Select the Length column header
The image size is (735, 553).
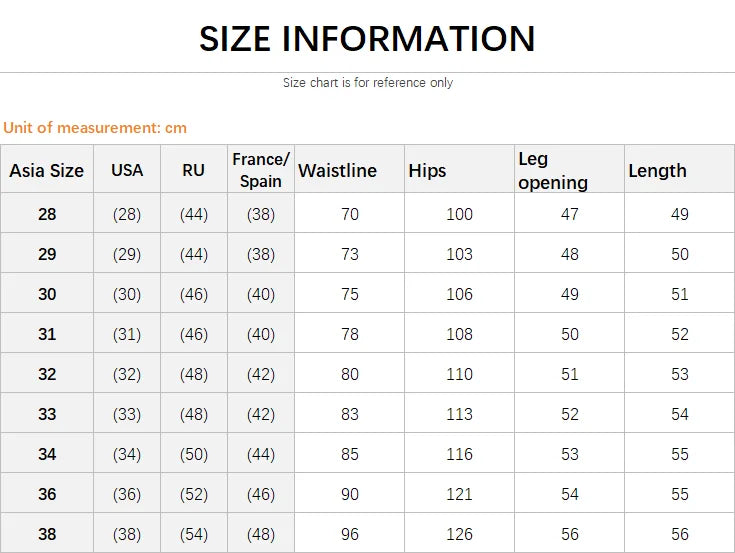657,171
